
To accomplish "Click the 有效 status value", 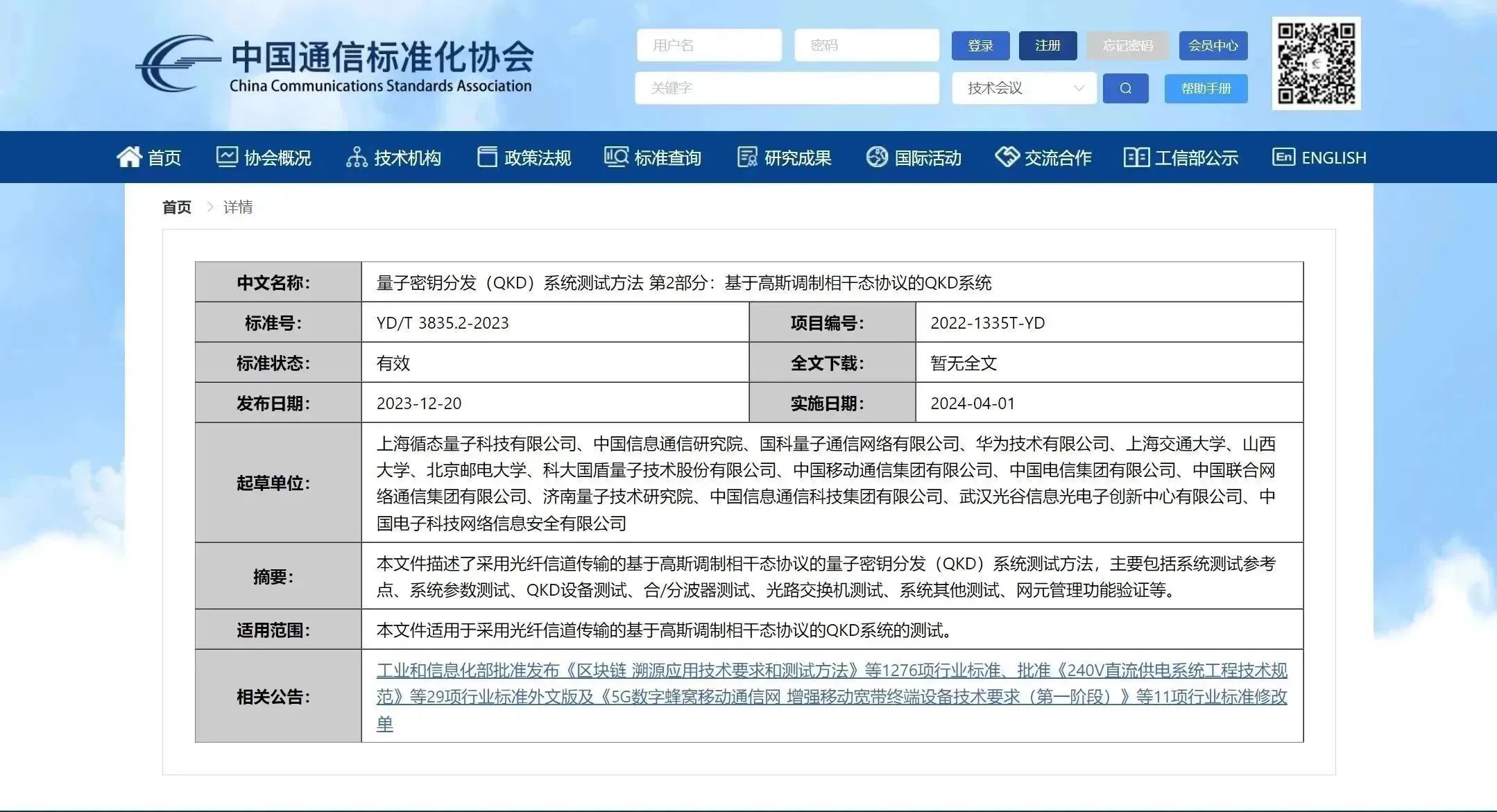I will pyautogui.click(x=393, y=363).
